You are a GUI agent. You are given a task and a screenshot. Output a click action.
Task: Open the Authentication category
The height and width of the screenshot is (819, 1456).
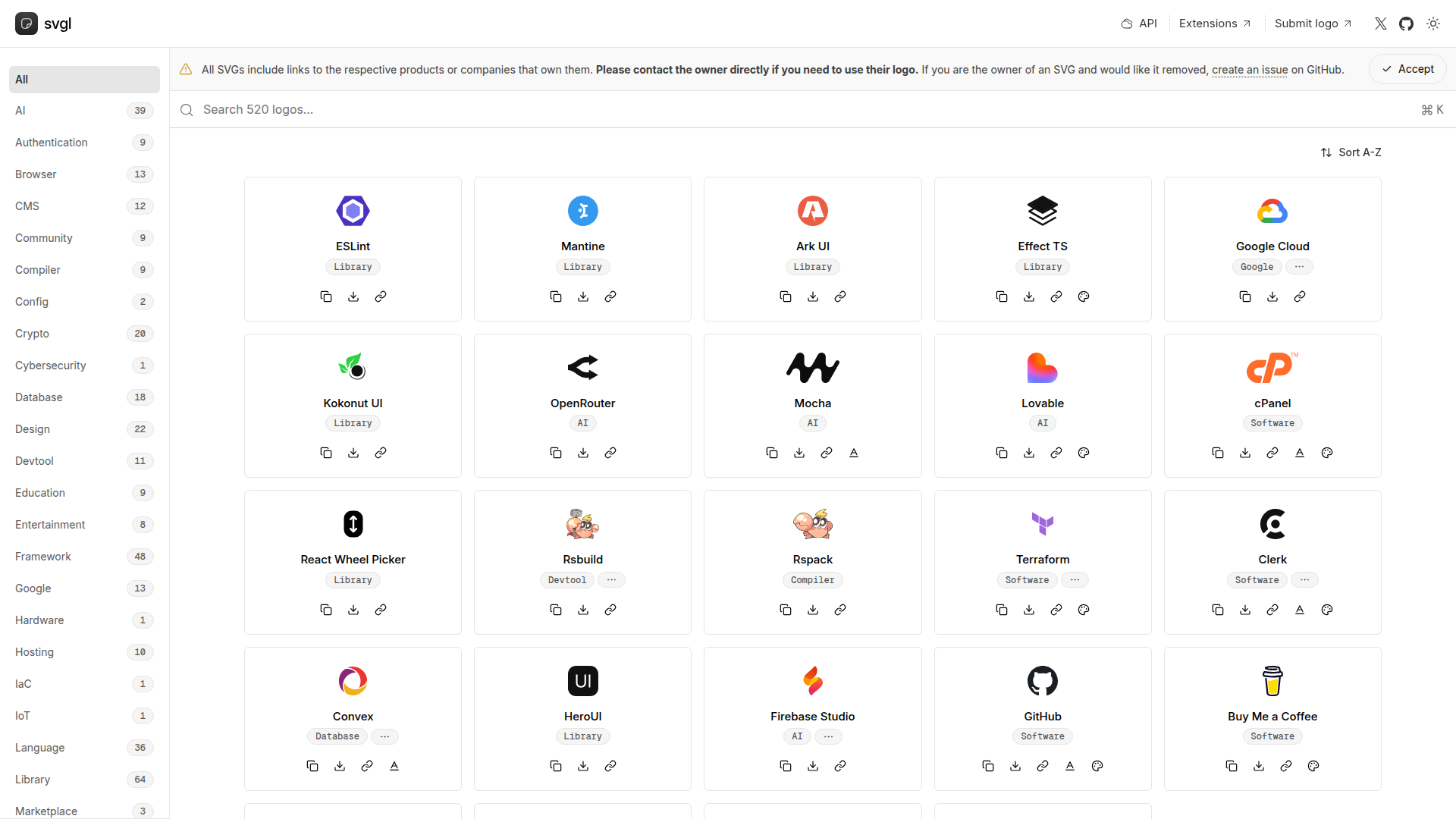pyautogui.click(x=84, y=143)
